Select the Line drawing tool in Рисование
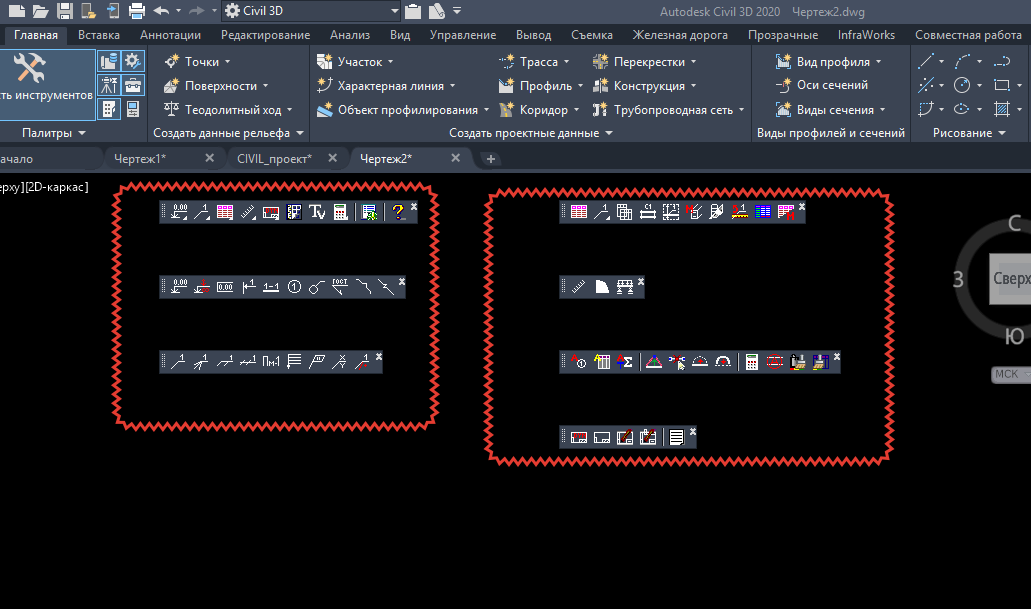 (926, 62)
